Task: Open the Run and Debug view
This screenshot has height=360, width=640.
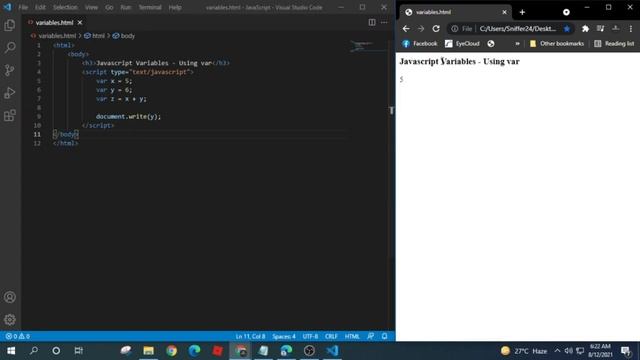Action: (x=10, y=93)
